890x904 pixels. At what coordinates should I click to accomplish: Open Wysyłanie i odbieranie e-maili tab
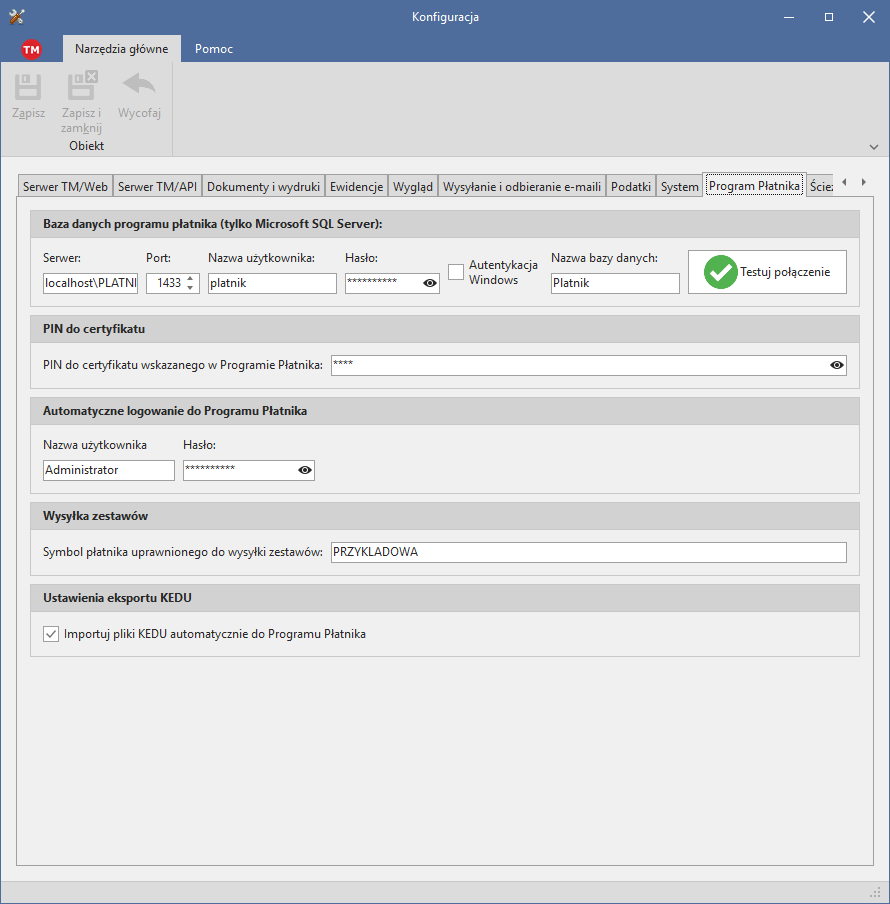(x=522, y=186)
